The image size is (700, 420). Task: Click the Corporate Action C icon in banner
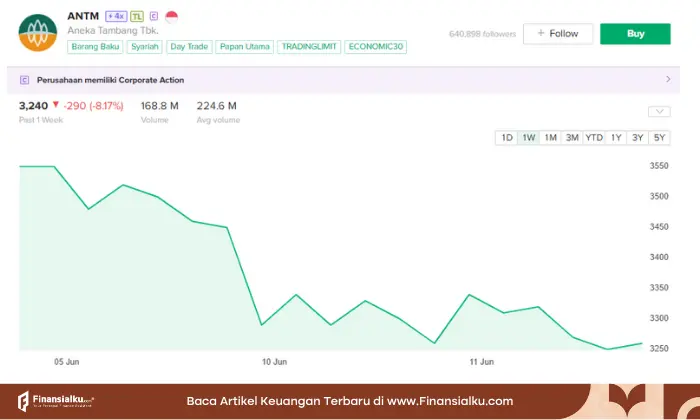(25, 80)
